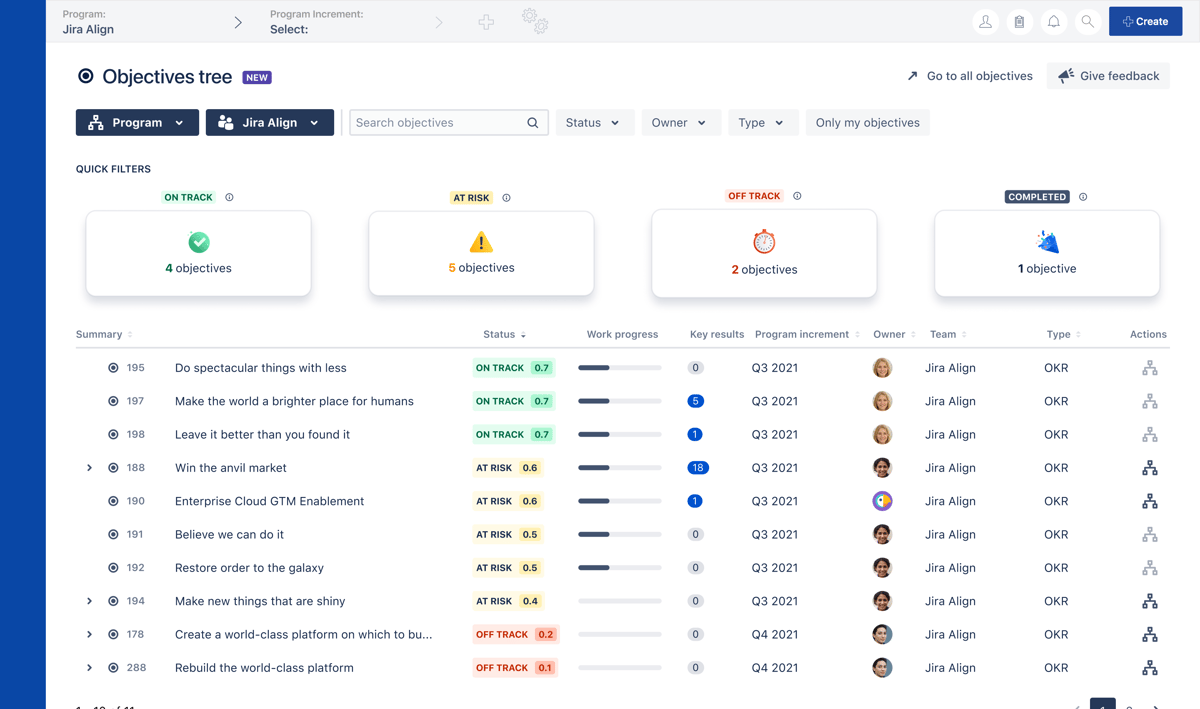This screenshot has width=1200, height=709.
Task: Open hierarchy action for objective 197
Action: click(1150, 401)
